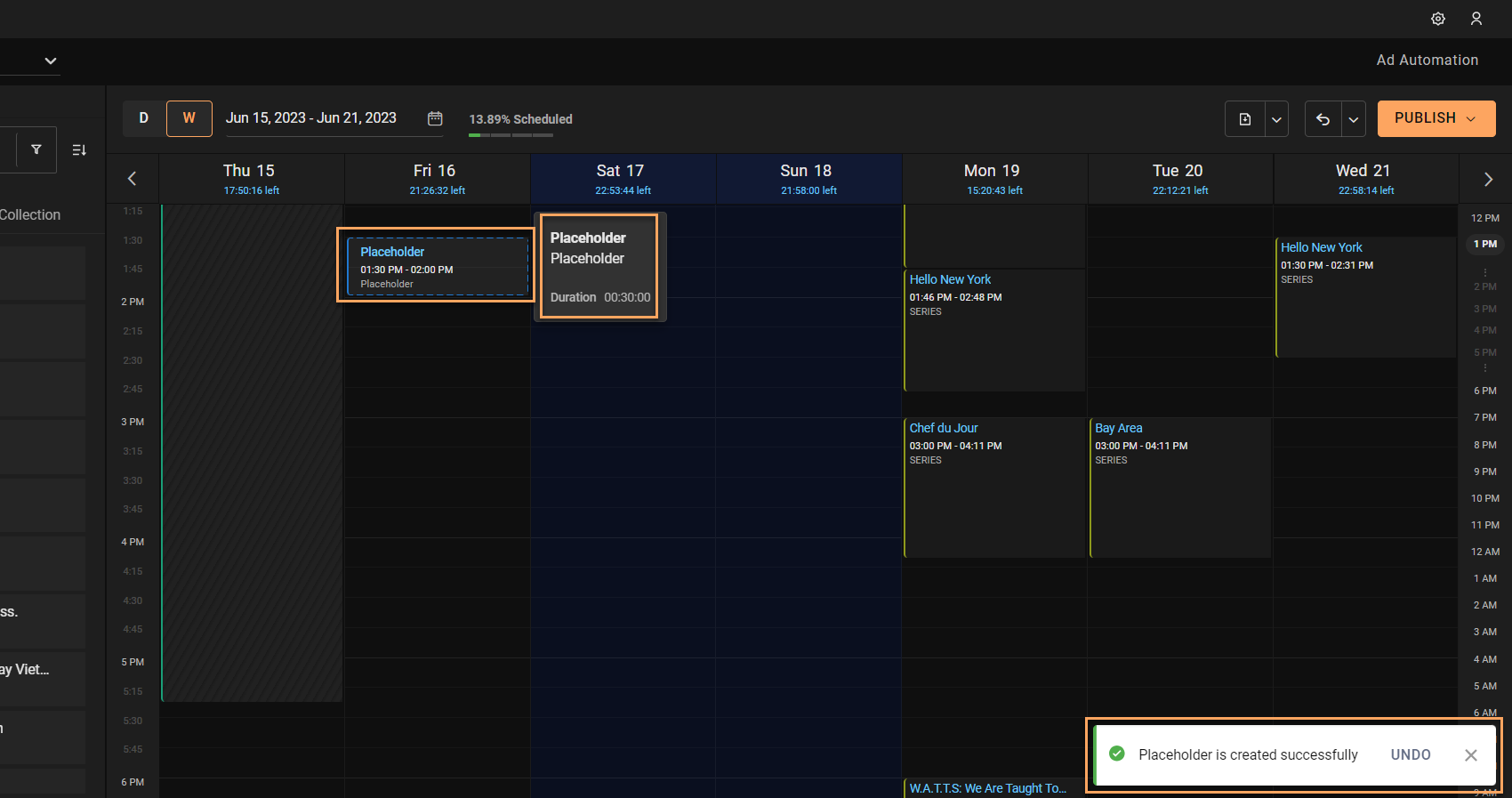Screen dimensions: 1512x798
Task: Expand export options dropdown arrow
Action: click(x=1276, y=119)
